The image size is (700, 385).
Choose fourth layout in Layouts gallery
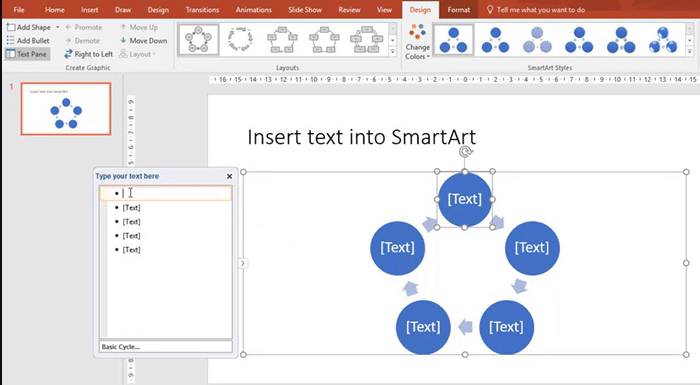coord(324,40)
